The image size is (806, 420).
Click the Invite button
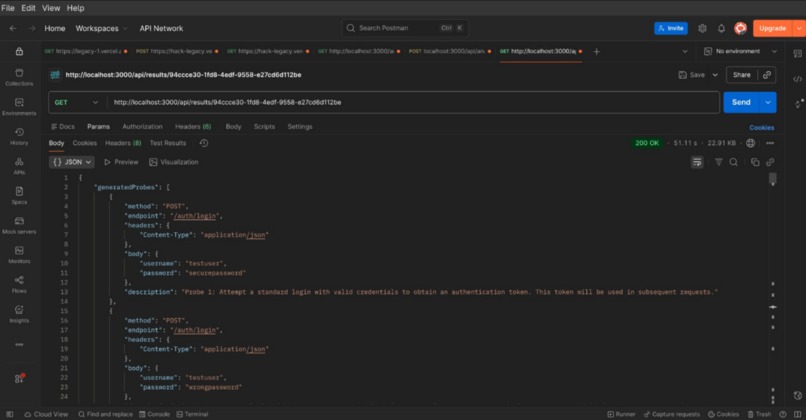point(671,28)
